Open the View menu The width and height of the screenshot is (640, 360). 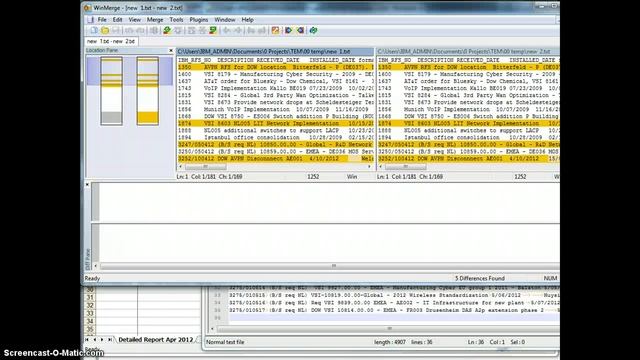[134, 20]
